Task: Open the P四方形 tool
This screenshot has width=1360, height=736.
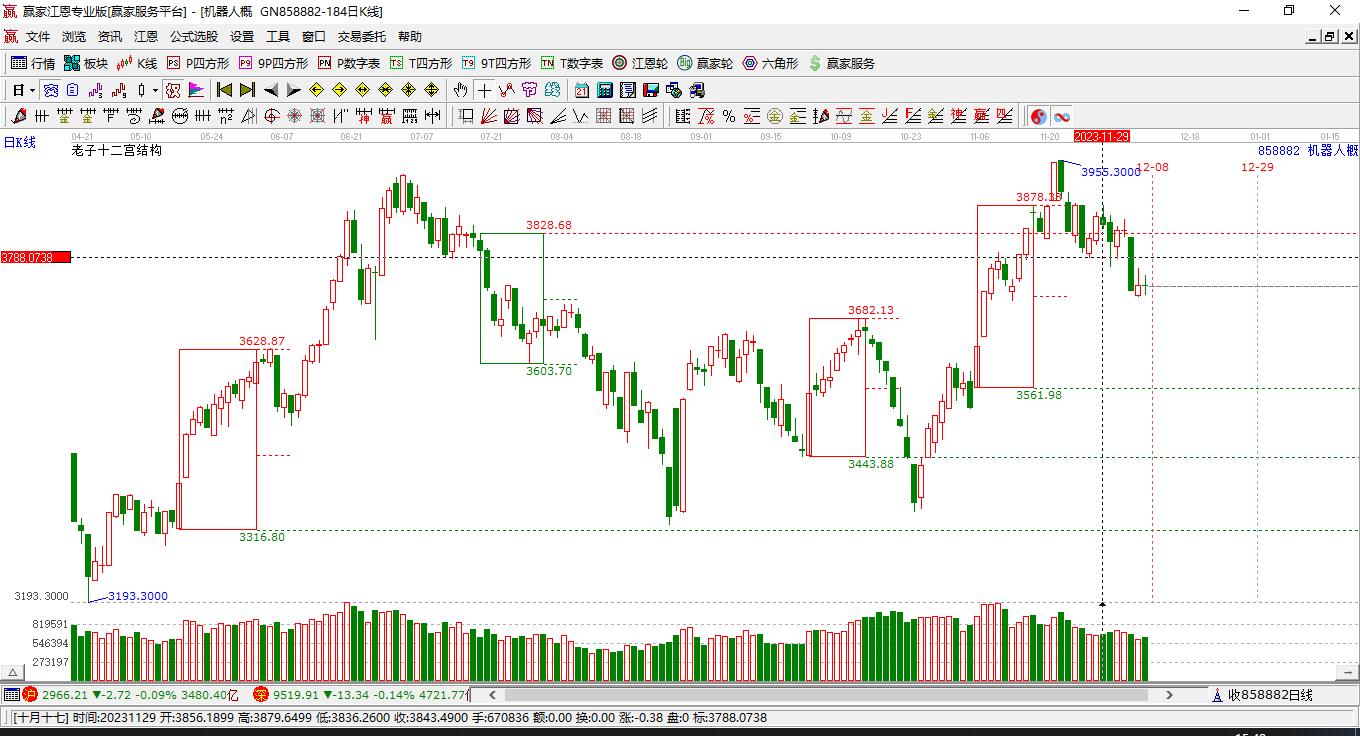Action: tap(198, 63)
